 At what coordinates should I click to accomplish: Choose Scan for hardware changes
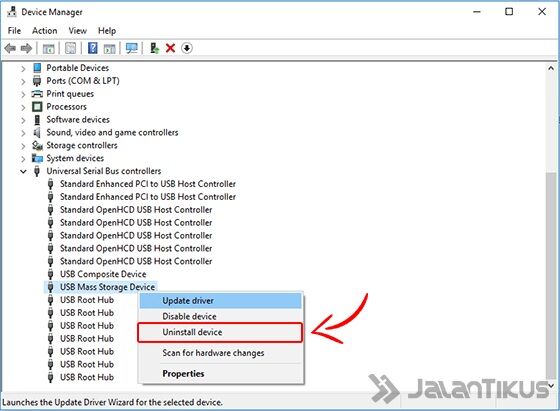point(220,353)
